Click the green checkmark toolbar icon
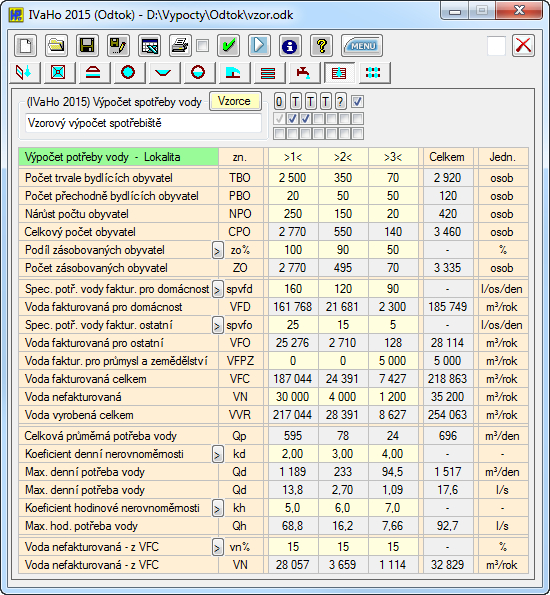Image resolution: width=550 pixels, height=595 pixels. click(x=229, y=46)
